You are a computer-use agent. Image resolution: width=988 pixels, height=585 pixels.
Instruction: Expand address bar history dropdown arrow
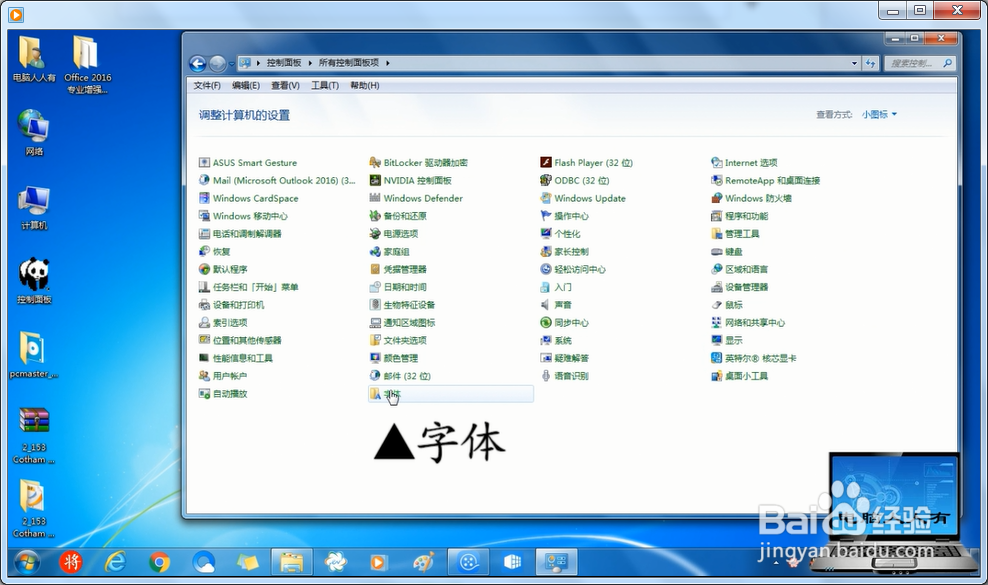pyautogui.click(x=854, y=63)
